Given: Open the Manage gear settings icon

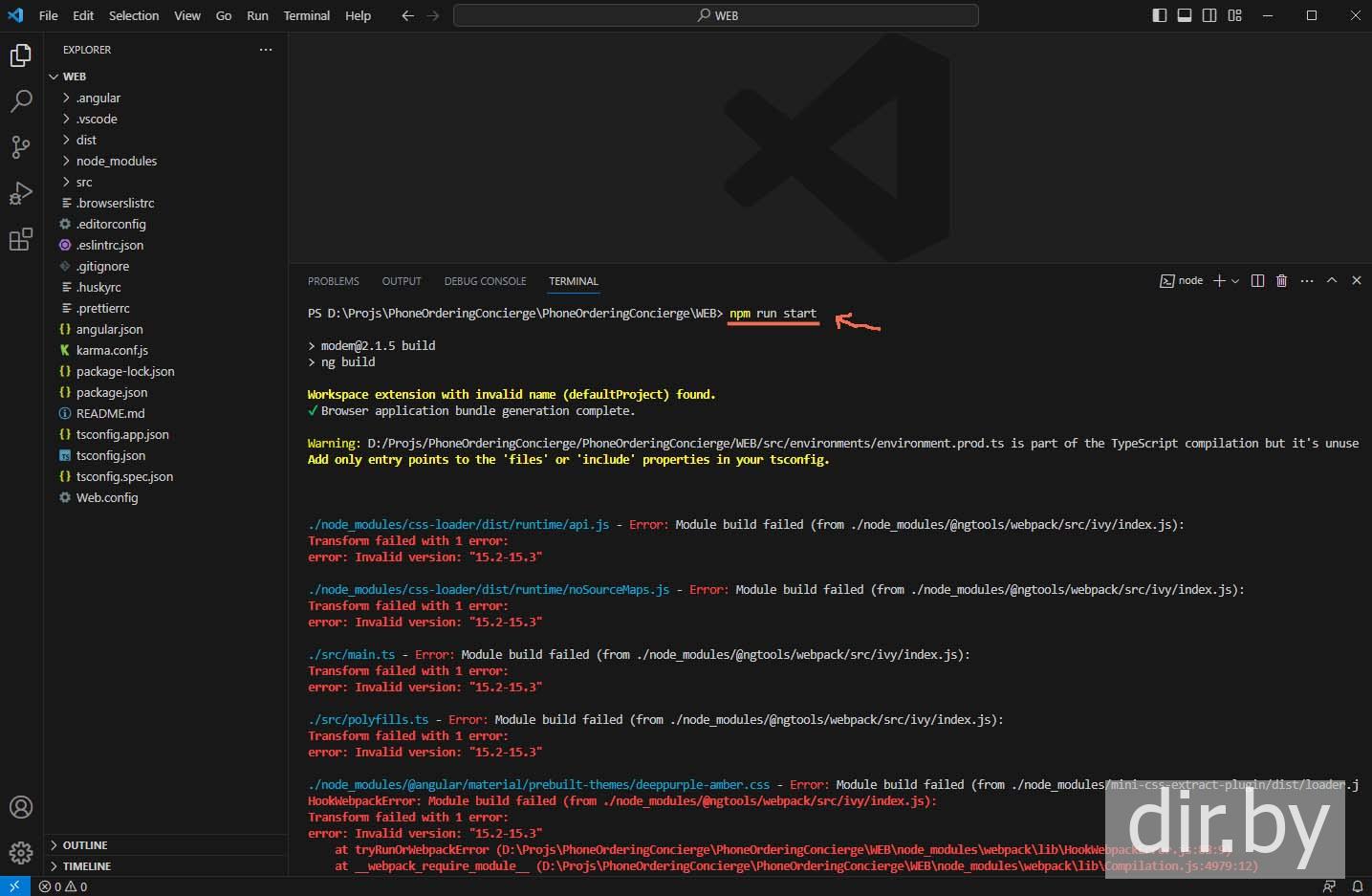Looking at the screenshot, I should (21, 852).
